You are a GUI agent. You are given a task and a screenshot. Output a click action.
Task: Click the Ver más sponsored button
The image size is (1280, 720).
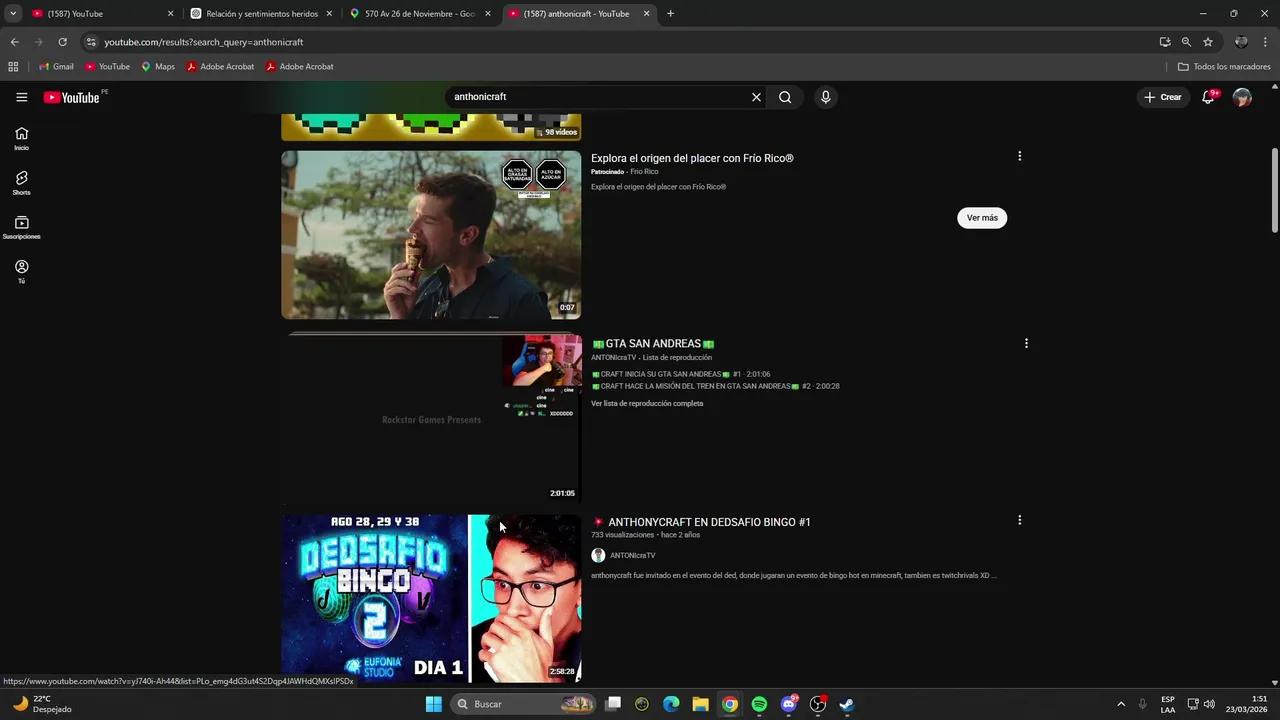click(981, 217)
